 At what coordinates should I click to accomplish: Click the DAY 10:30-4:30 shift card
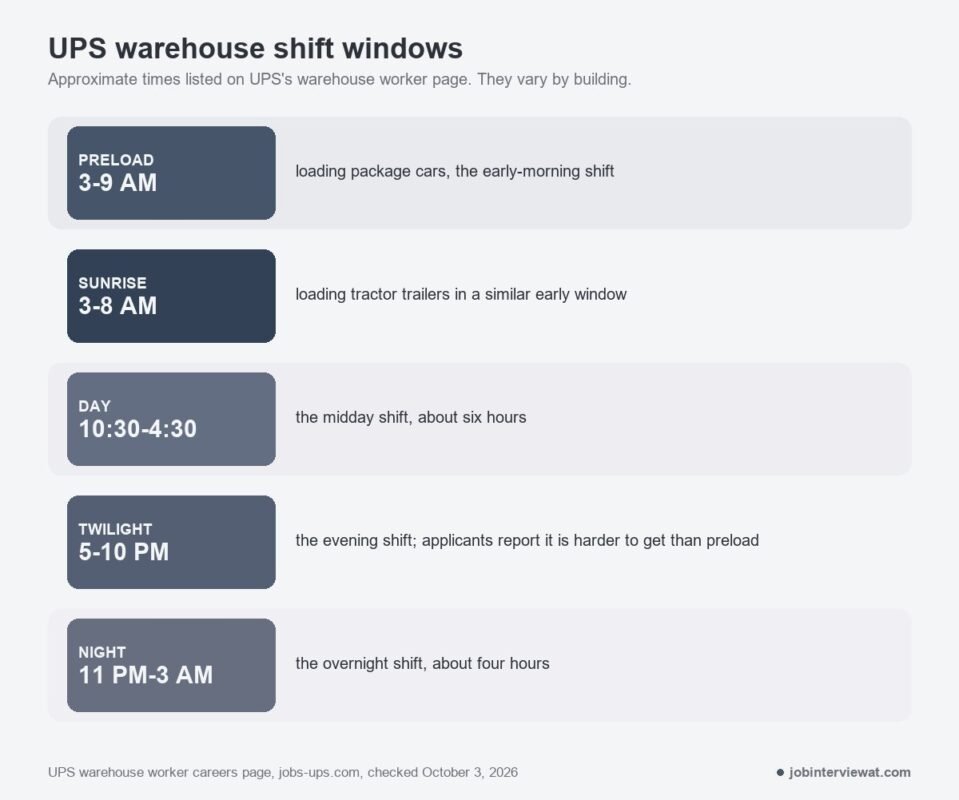[171, 419]
